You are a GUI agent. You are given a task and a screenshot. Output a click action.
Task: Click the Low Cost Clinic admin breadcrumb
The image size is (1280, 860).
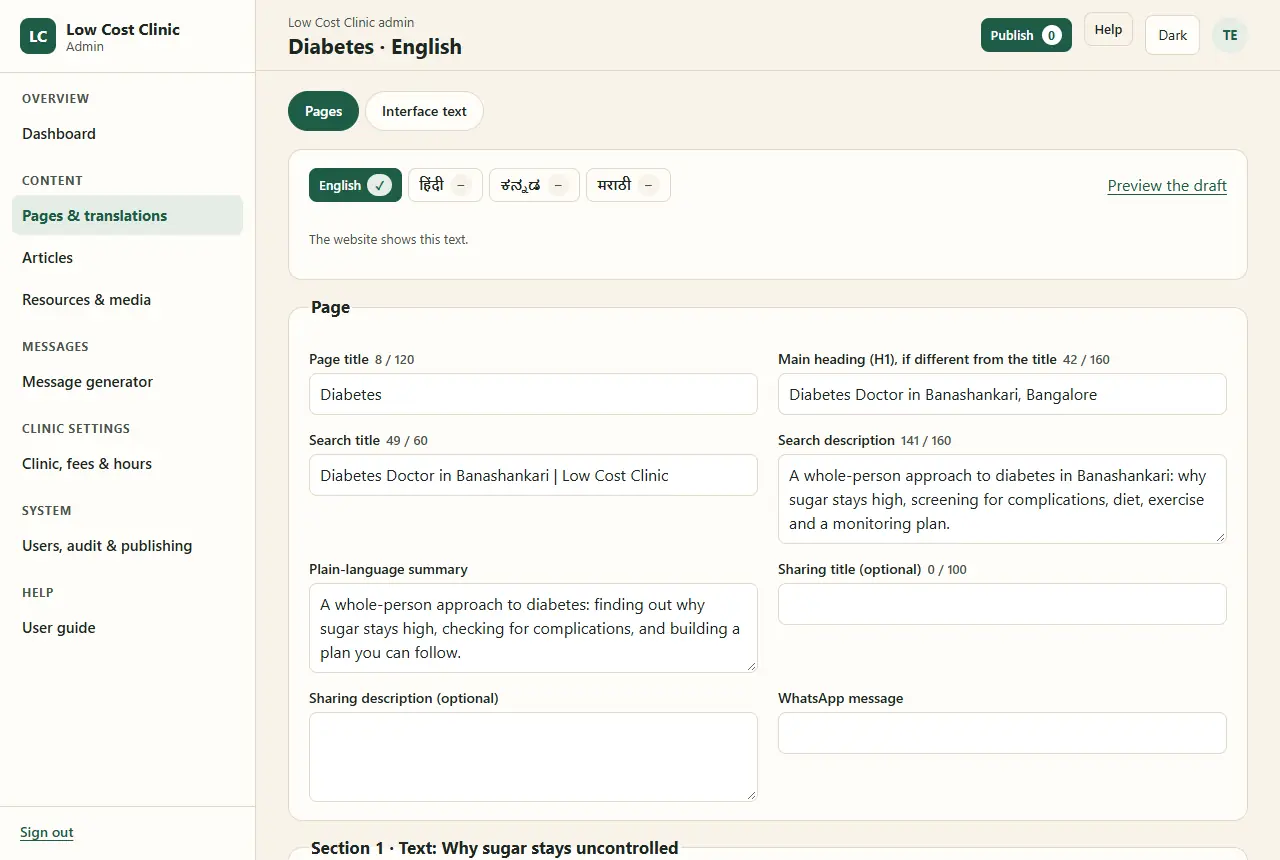click(351, 22)
